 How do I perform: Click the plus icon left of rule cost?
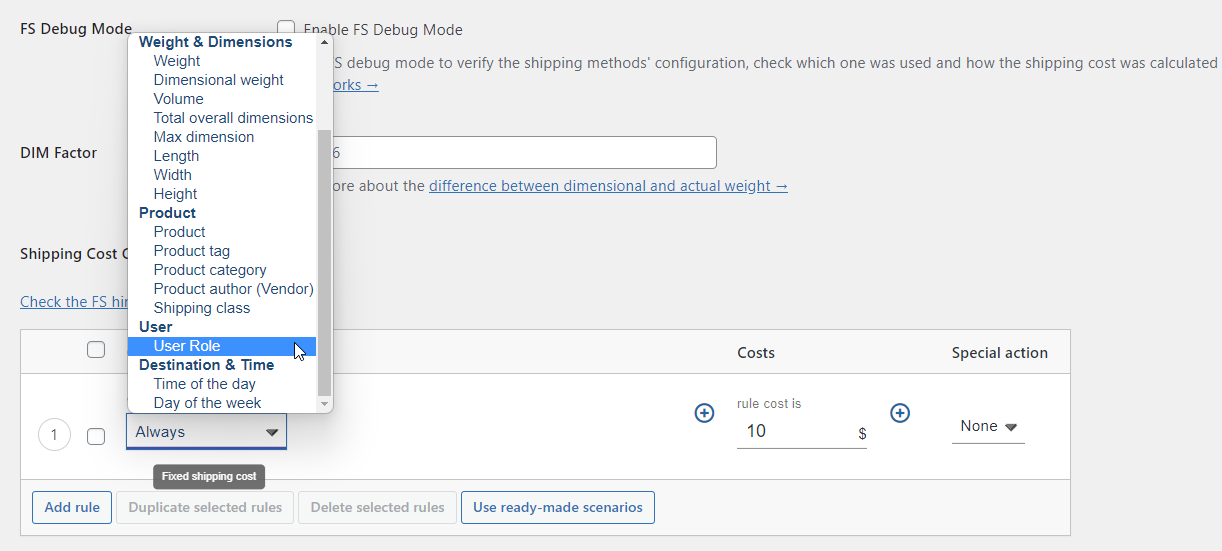tap(704, 413)
